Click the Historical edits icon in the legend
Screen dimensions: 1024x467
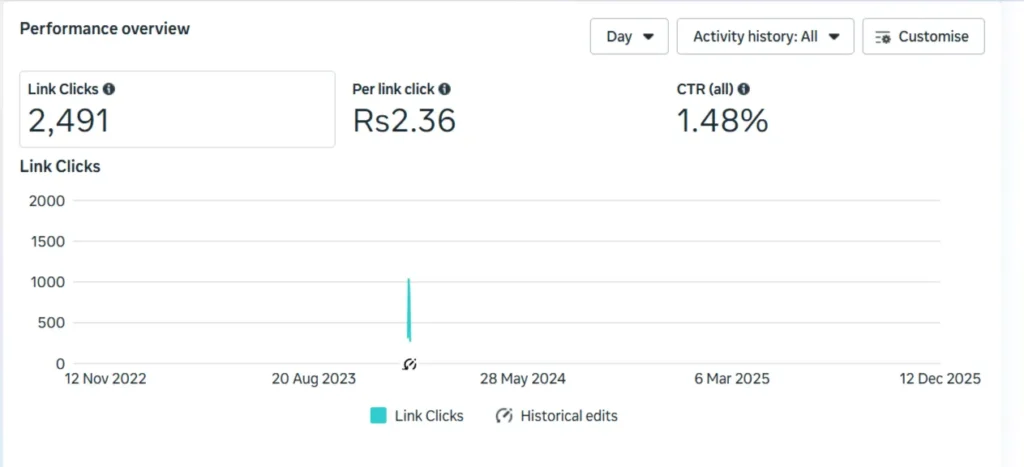pyautogui.click(x=504, y=415)
